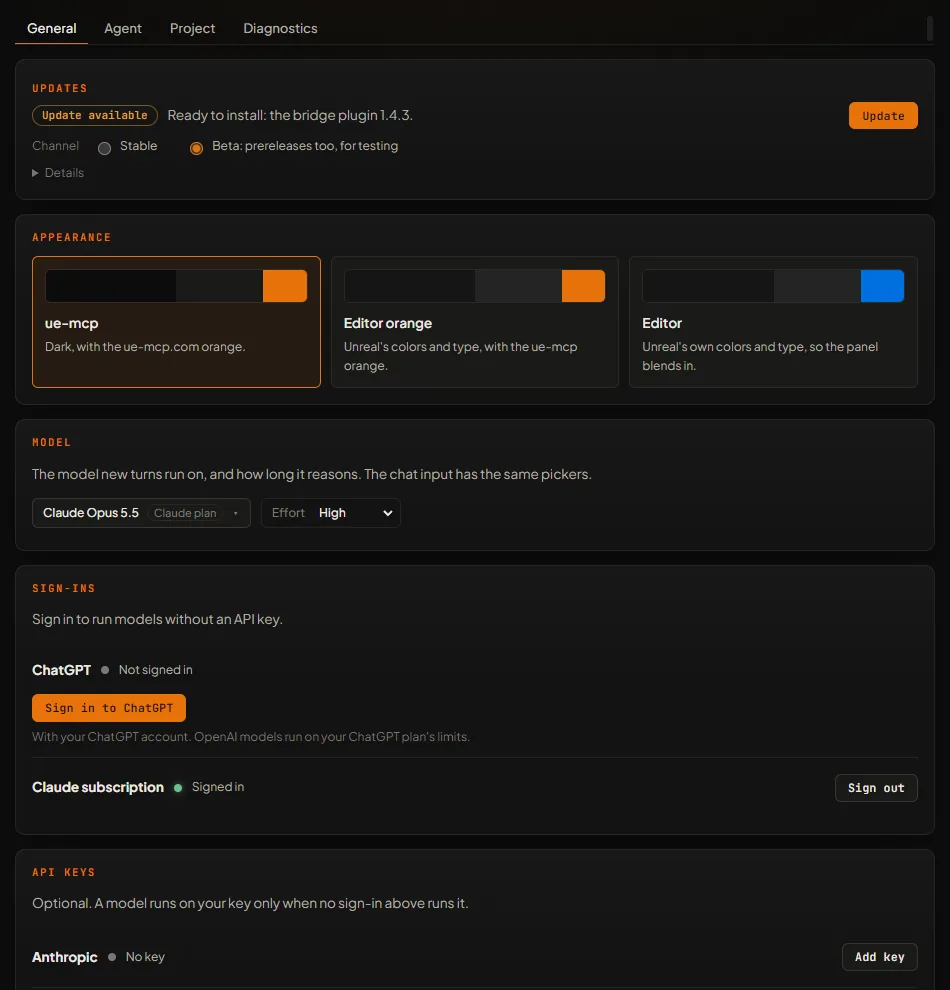Sign out of Claude subscription
The width and height of the screenshot is (950, 990).
point(876,788)
